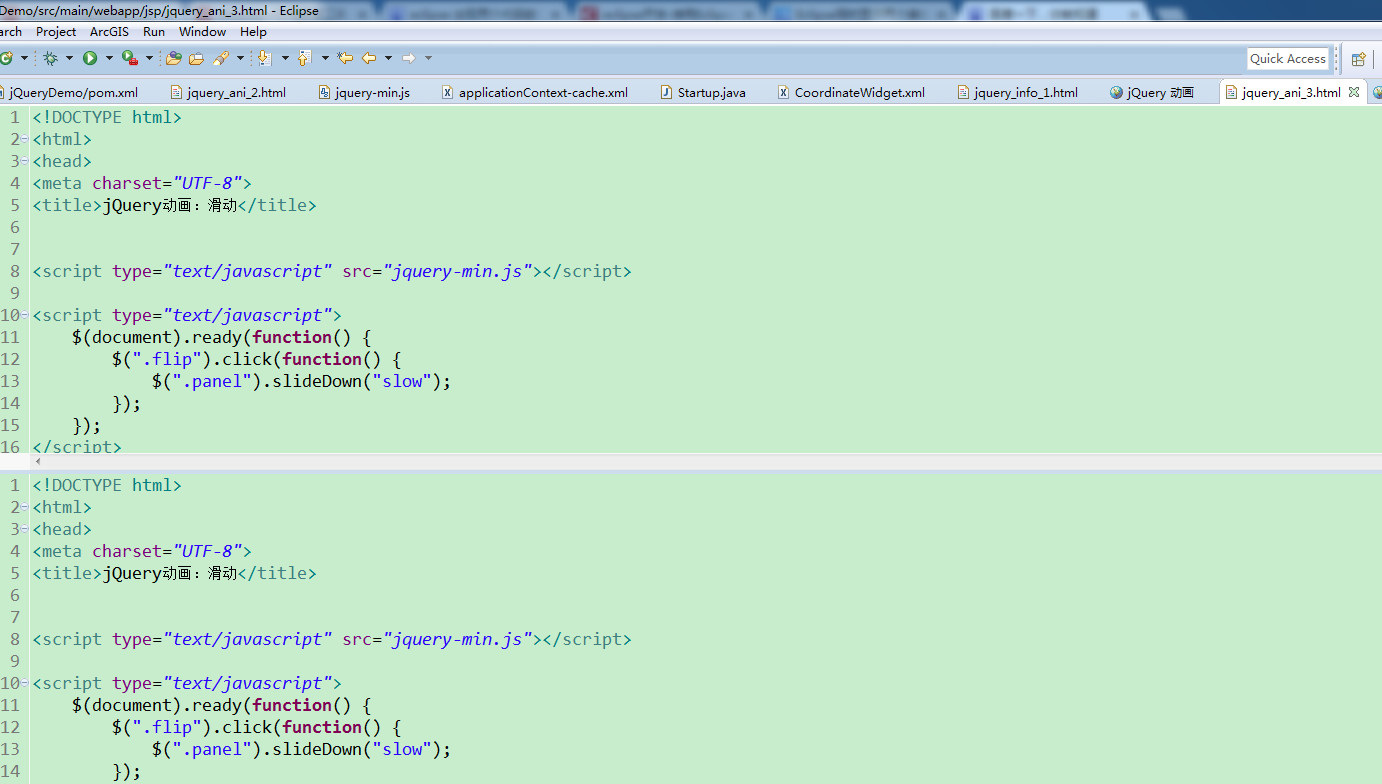Viewport: 1382px width, 784px height.
Task: Open the Run menu
Action: pyautogui.click(x=154, y=31)
